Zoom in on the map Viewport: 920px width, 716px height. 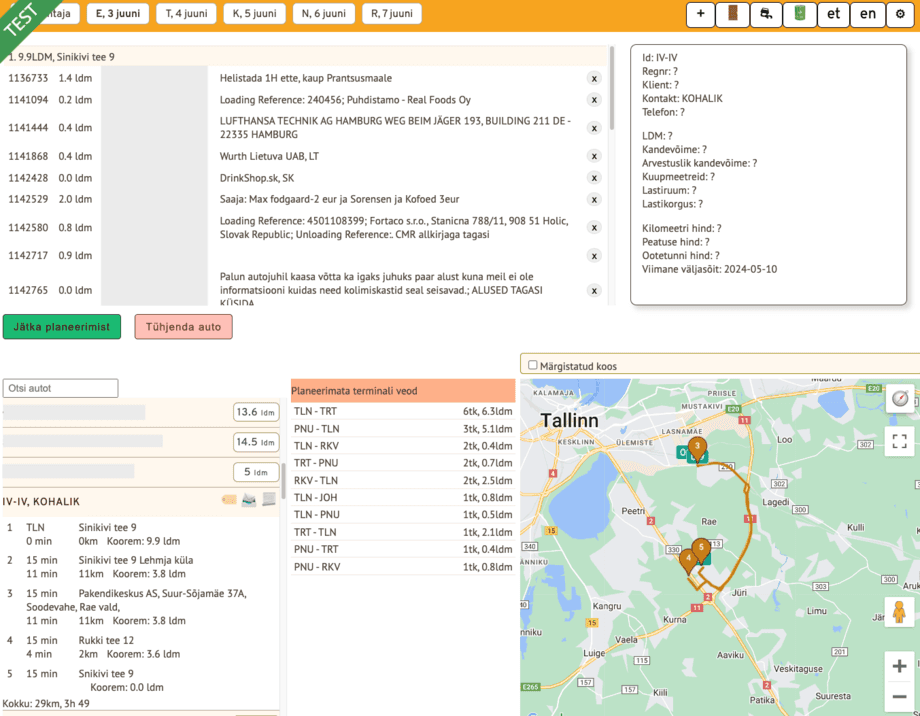(x=899, y=667)
